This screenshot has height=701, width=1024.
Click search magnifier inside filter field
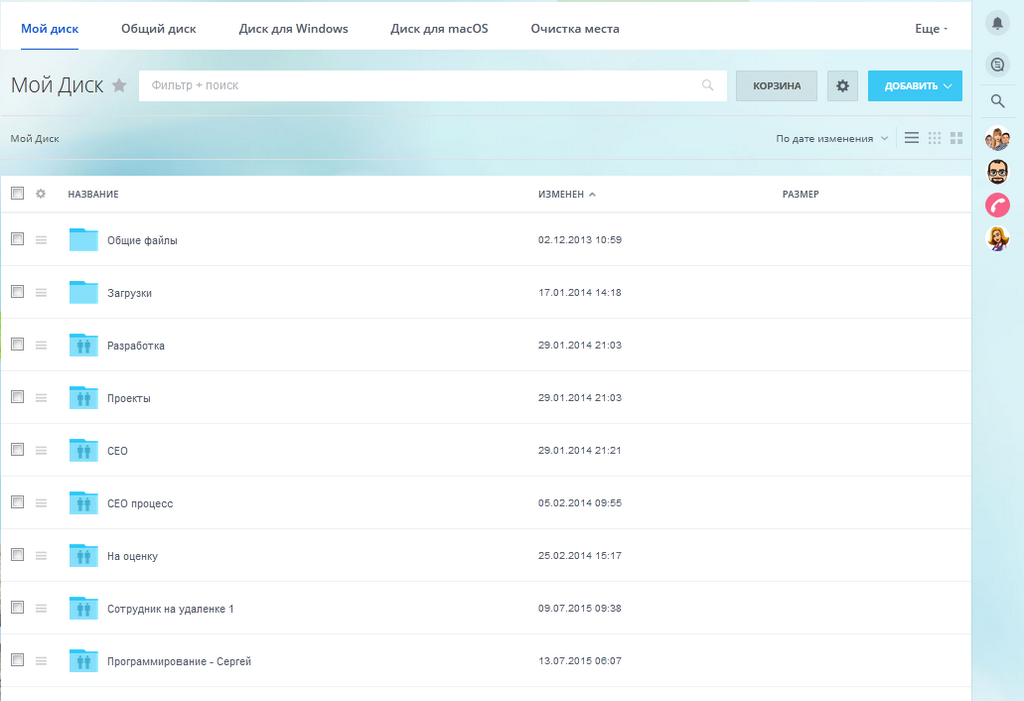(707, 85)
